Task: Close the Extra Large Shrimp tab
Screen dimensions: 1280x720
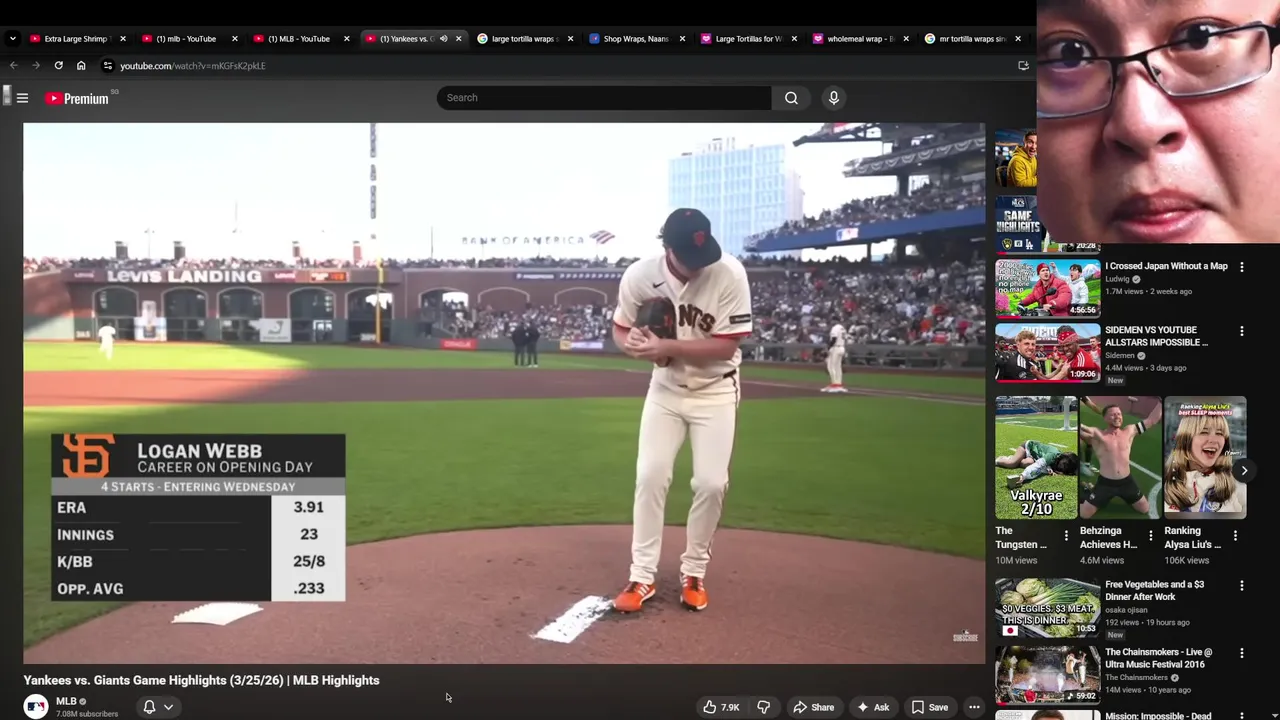Action: pos(123,39)
